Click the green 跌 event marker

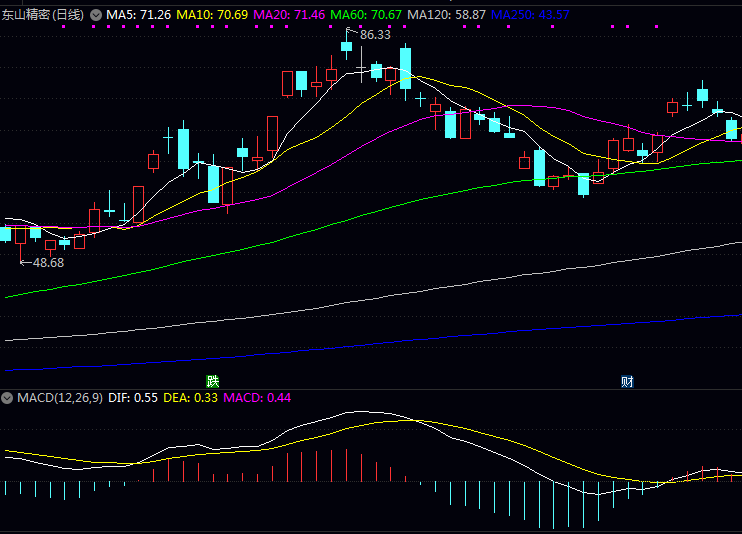212,381
